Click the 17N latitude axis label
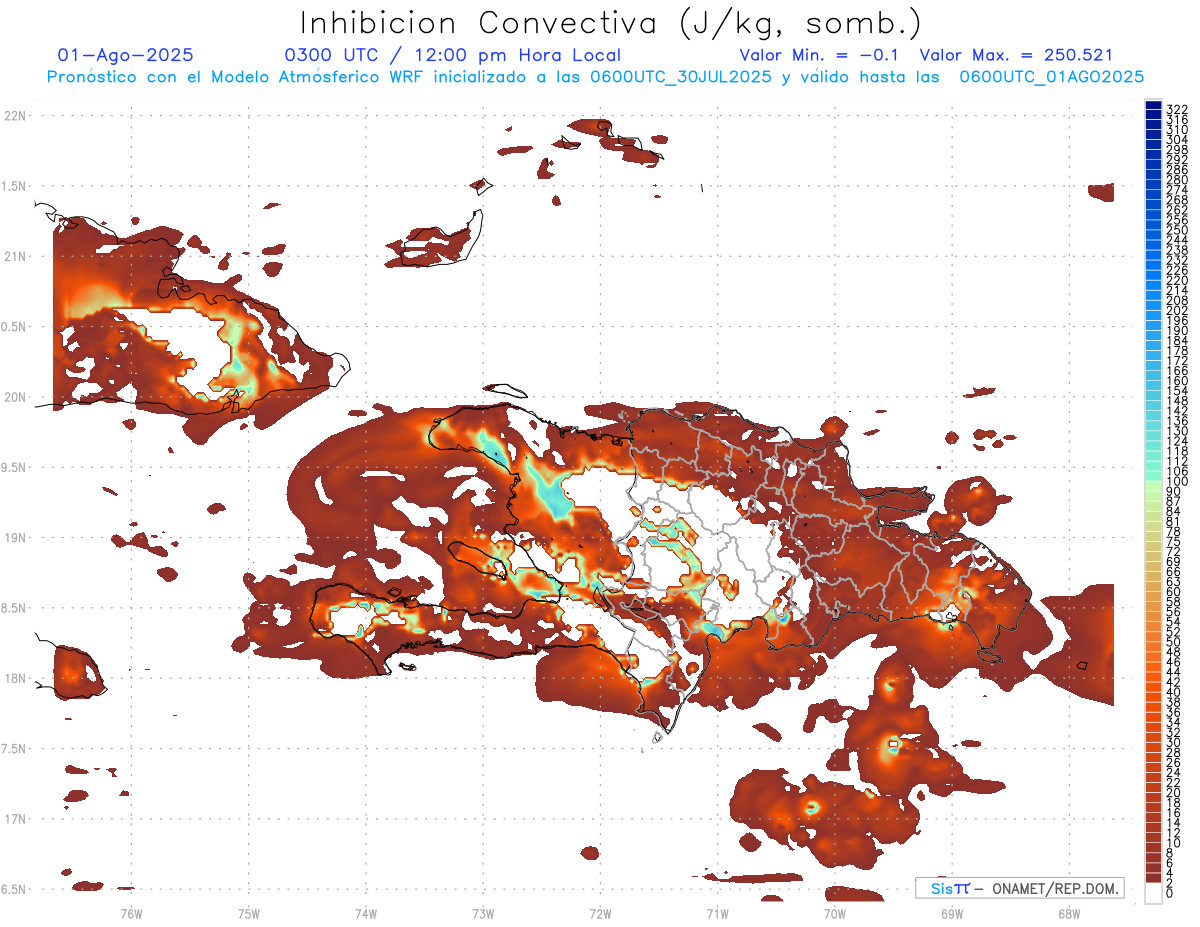Image resolution: width=1200 pixels, height=927 pixels. tap(14, 819)
